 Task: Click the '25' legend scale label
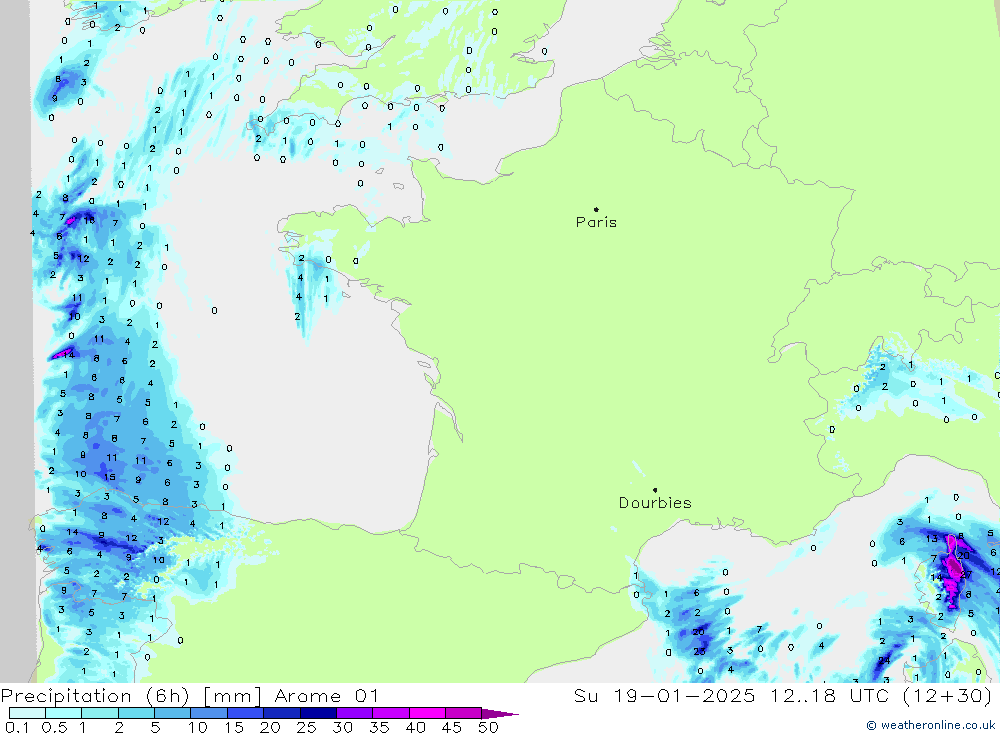306,727
